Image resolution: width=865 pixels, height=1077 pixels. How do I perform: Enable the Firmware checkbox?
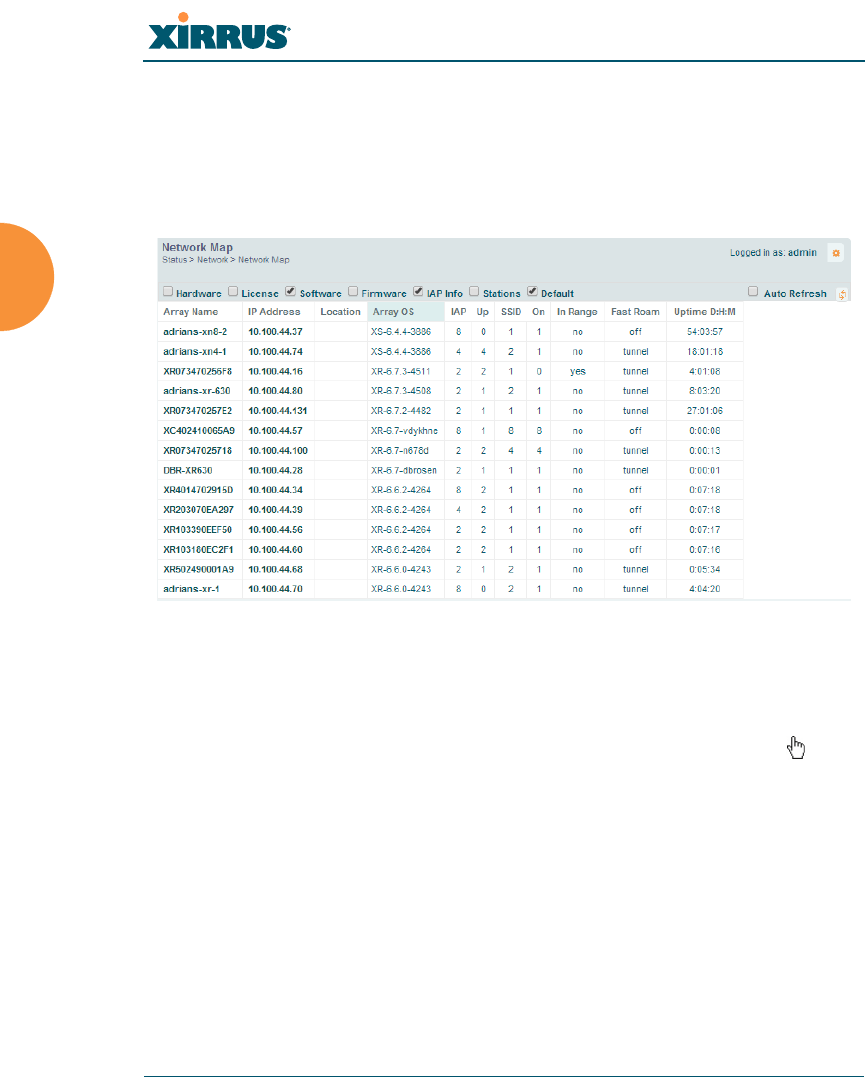(352, 291)
